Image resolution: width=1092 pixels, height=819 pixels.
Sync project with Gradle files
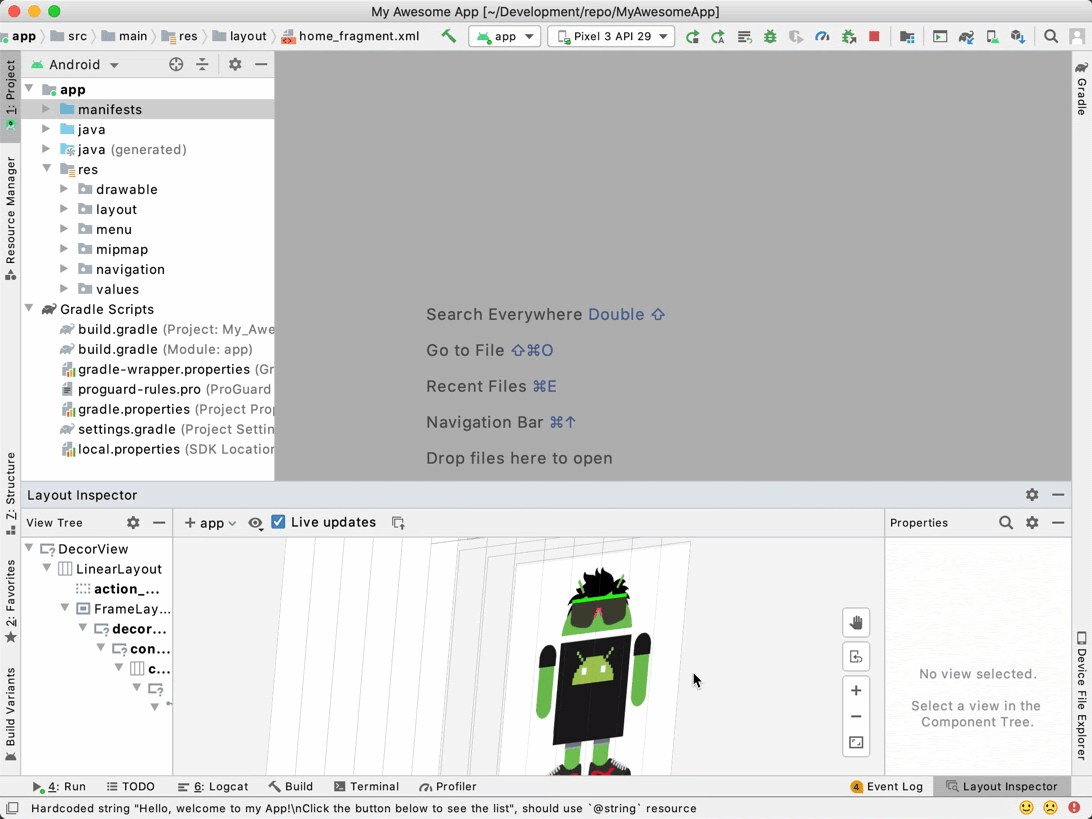[x=967, y=36]
